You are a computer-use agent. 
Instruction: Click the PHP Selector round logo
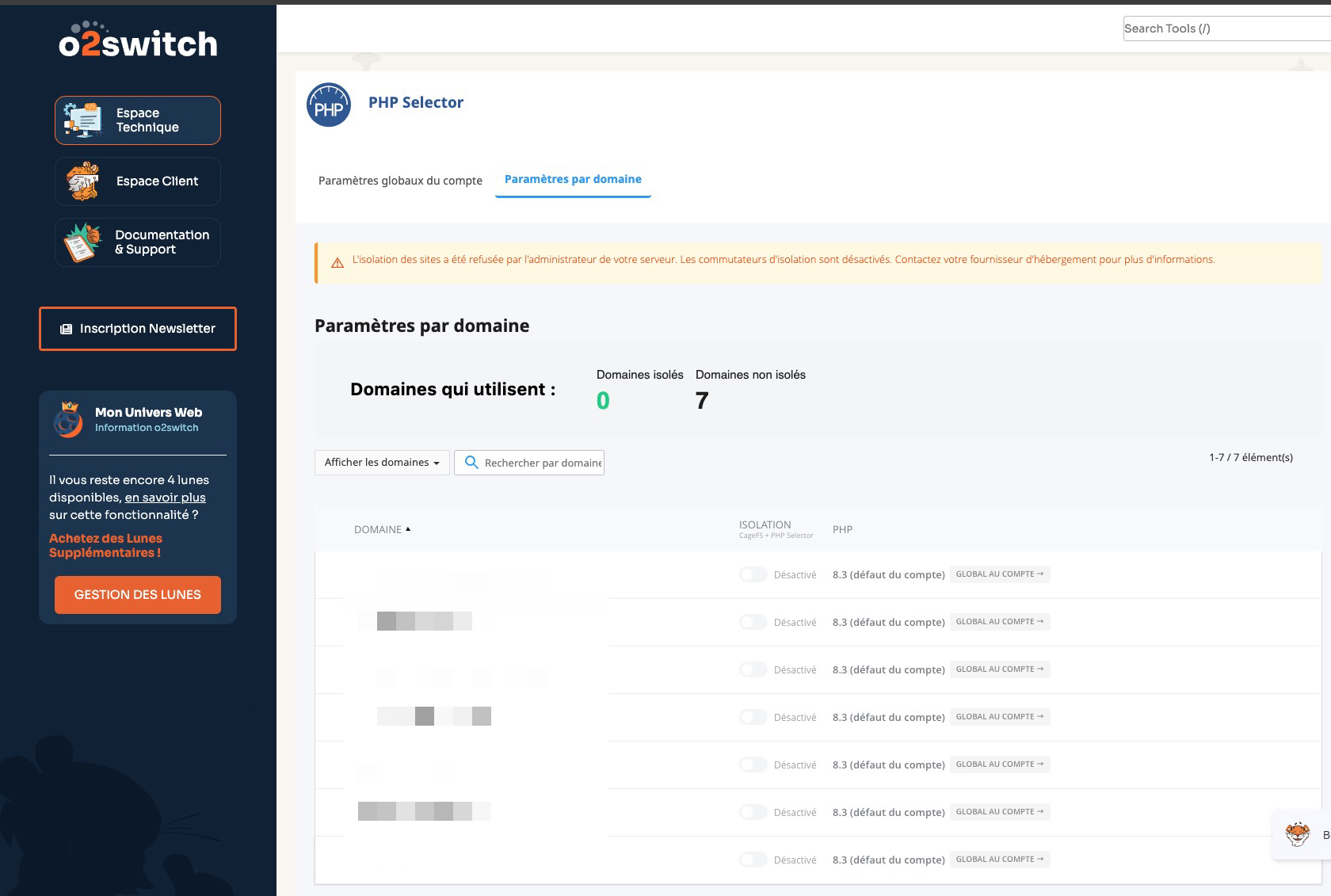329,105
